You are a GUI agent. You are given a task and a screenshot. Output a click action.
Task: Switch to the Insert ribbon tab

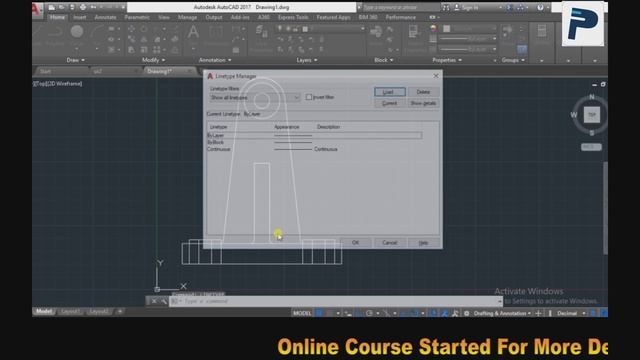[80, 17]
